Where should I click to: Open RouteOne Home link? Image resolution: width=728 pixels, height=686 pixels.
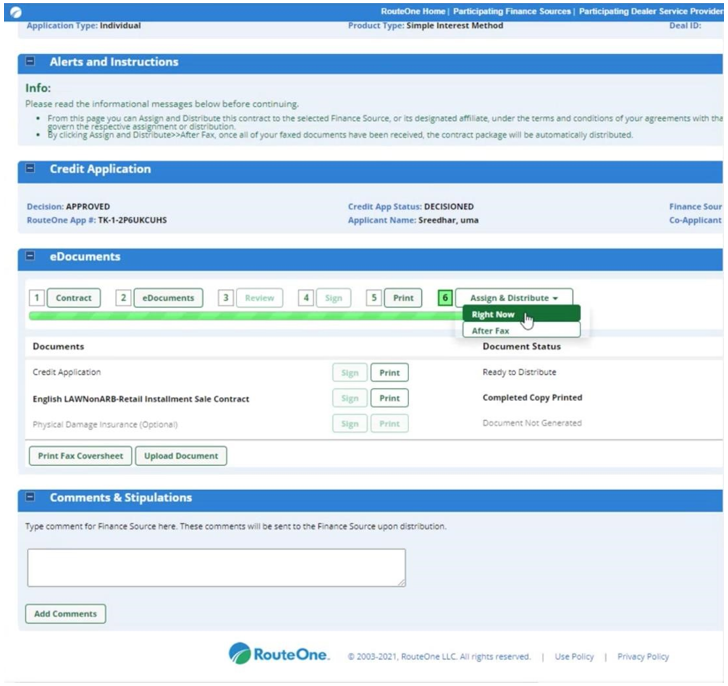click(413, 11)
